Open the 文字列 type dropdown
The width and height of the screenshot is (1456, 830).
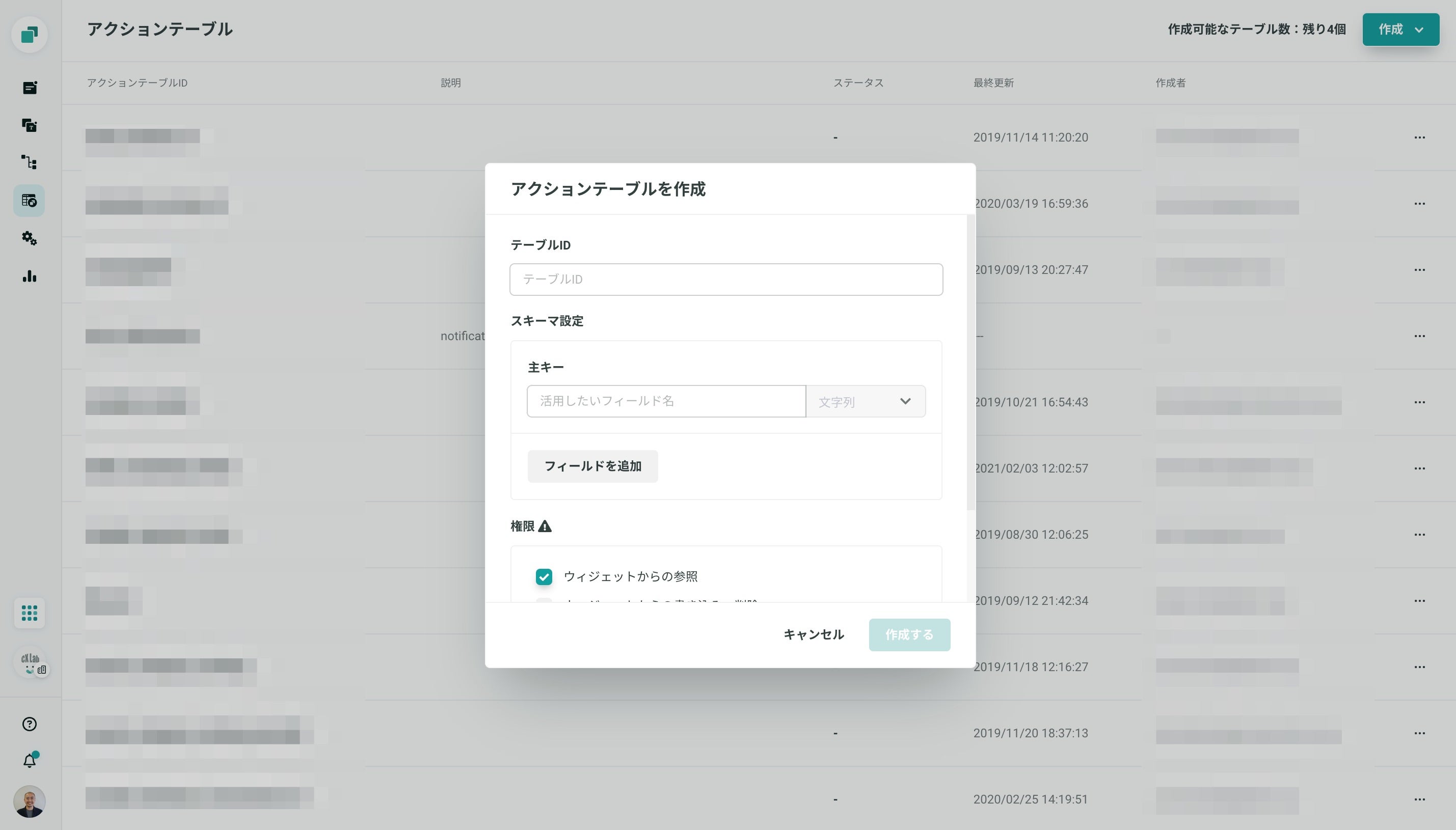click(866, 401)
